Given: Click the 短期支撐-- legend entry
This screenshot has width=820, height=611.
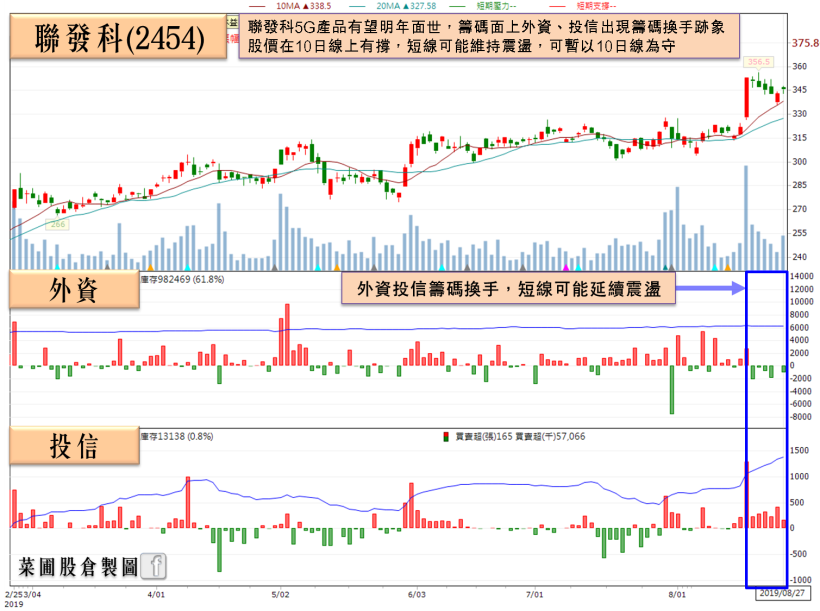Looking at the screenshot, I should pyautogui.click(x=583, y=6).
